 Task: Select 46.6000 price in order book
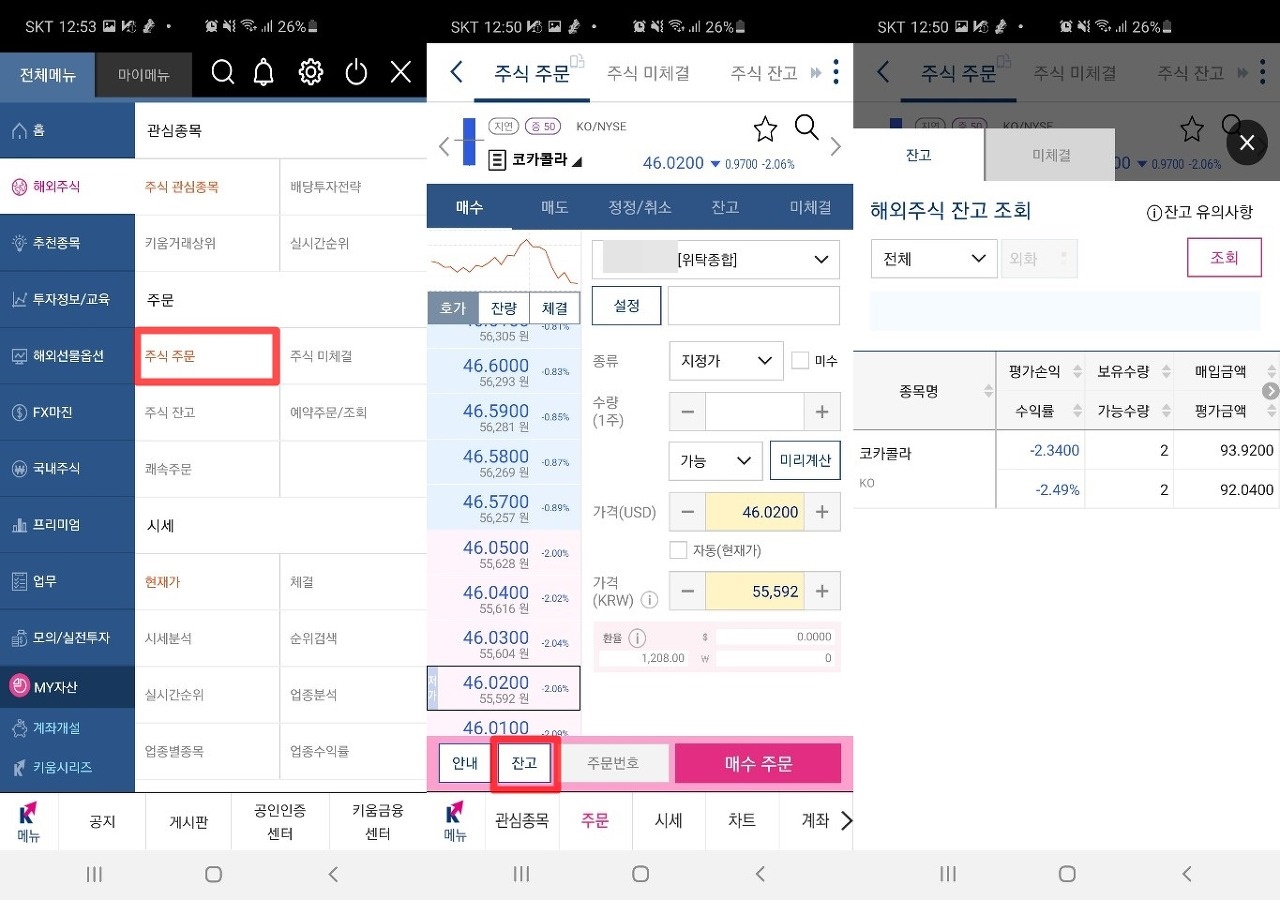pos(504,372)
